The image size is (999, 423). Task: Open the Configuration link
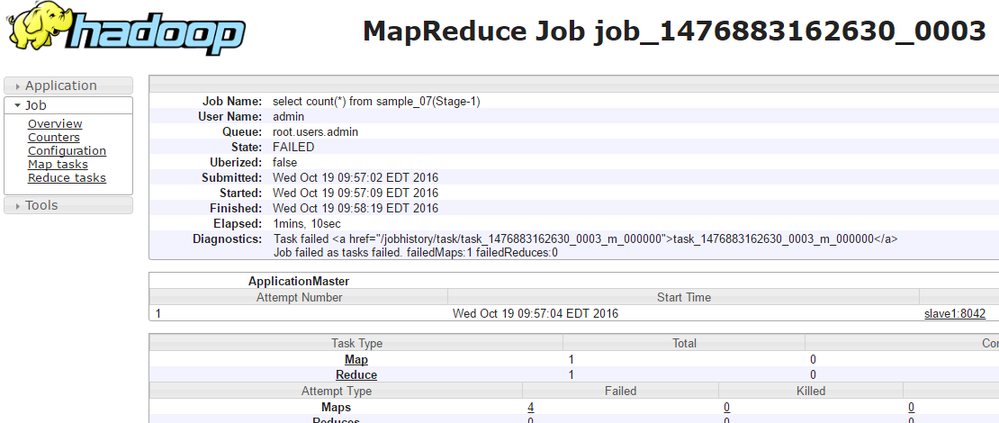point(67,151)
